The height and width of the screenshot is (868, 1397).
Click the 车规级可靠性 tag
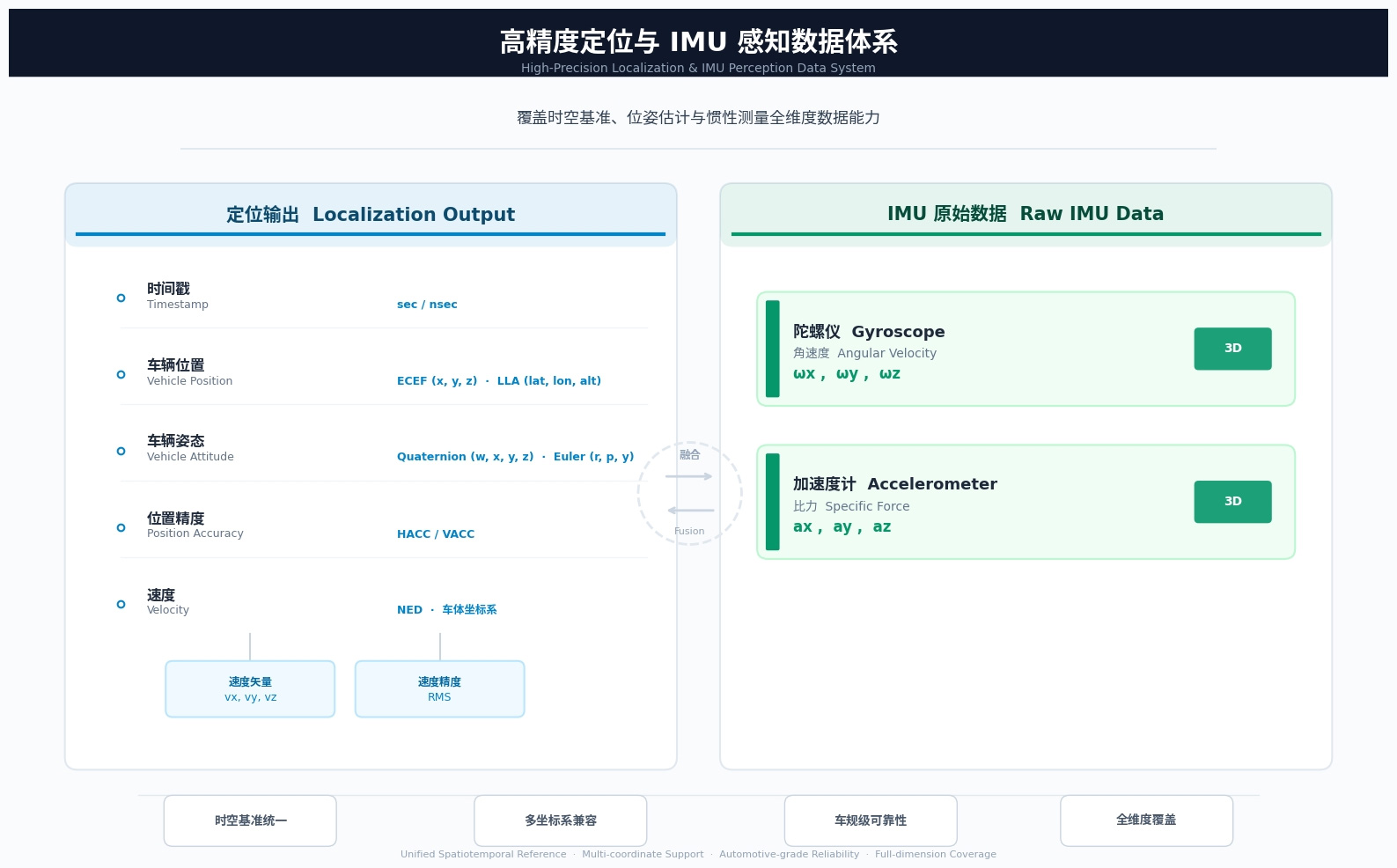(871, 820)
